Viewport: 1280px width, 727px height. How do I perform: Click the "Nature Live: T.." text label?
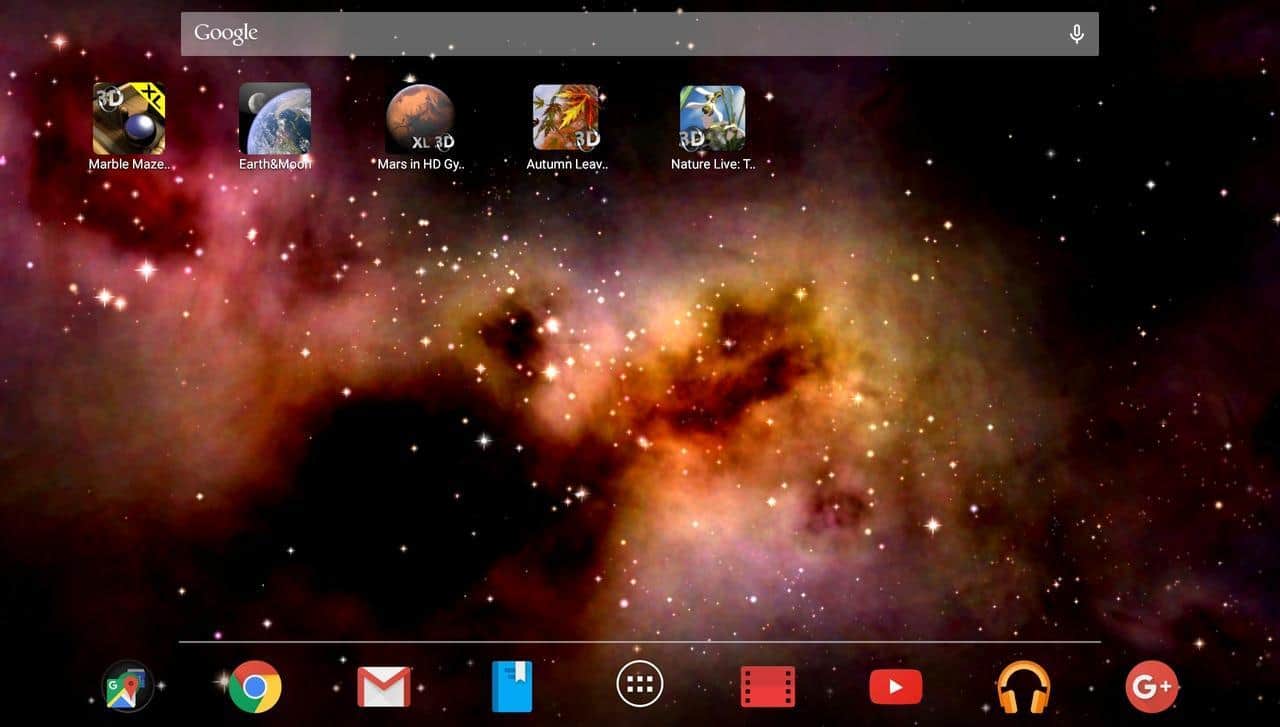point(713,164)
